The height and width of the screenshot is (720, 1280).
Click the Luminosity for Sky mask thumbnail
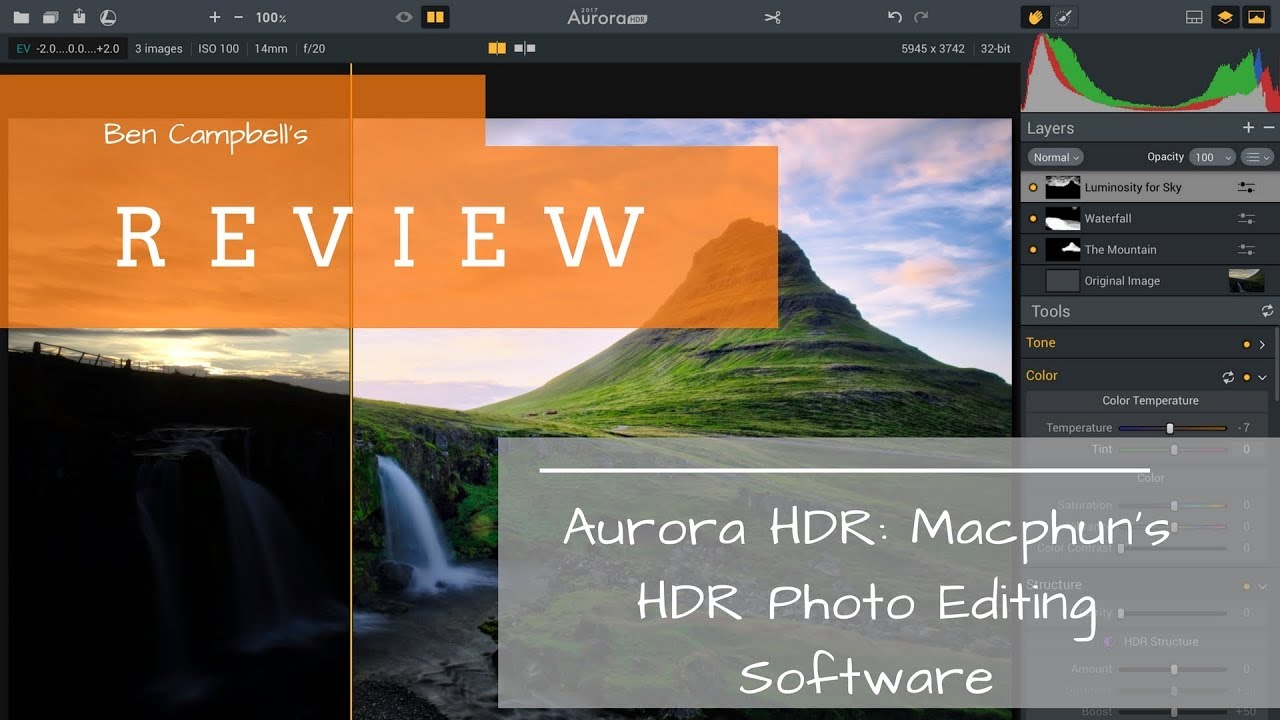click(x=1062, y=187)
